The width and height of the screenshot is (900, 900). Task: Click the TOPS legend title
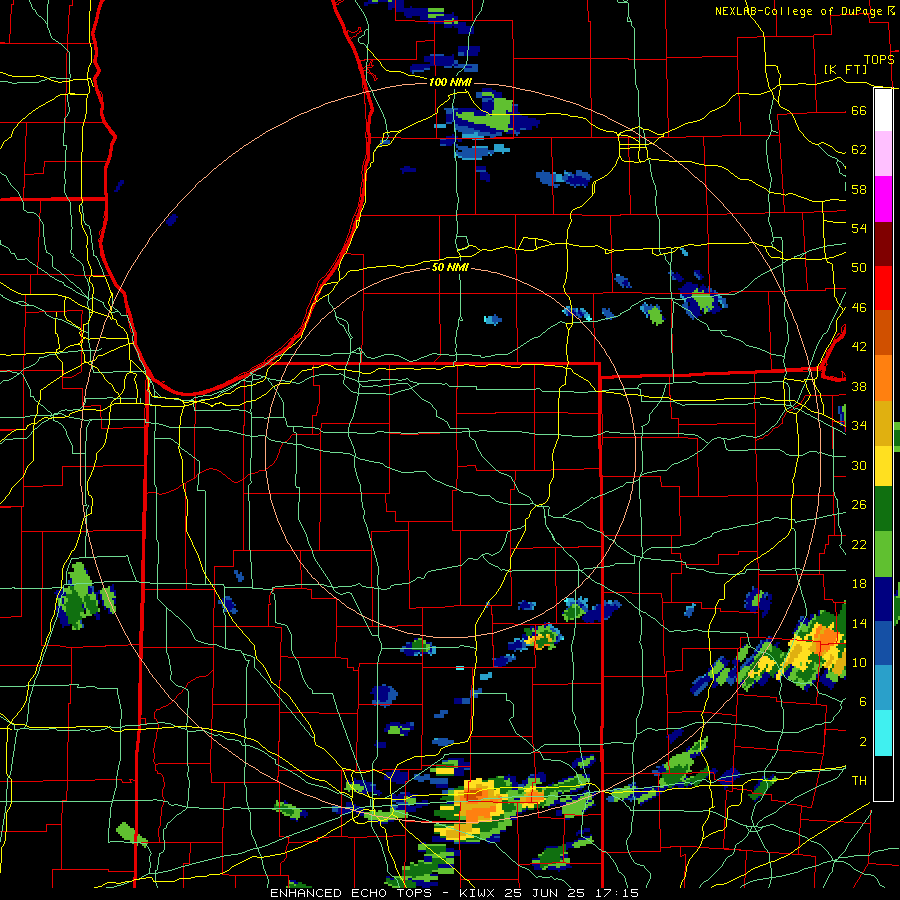[879, 60]
